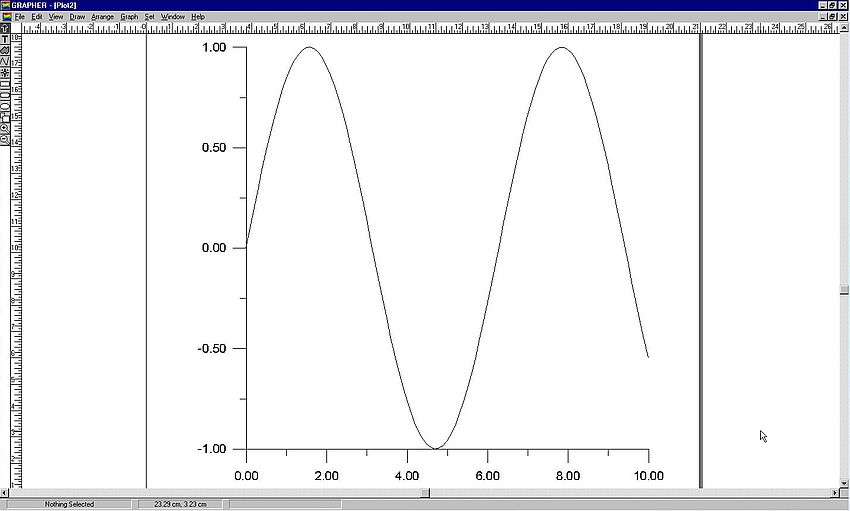Click the '0.00' Y axis label

tap(214, 248)
